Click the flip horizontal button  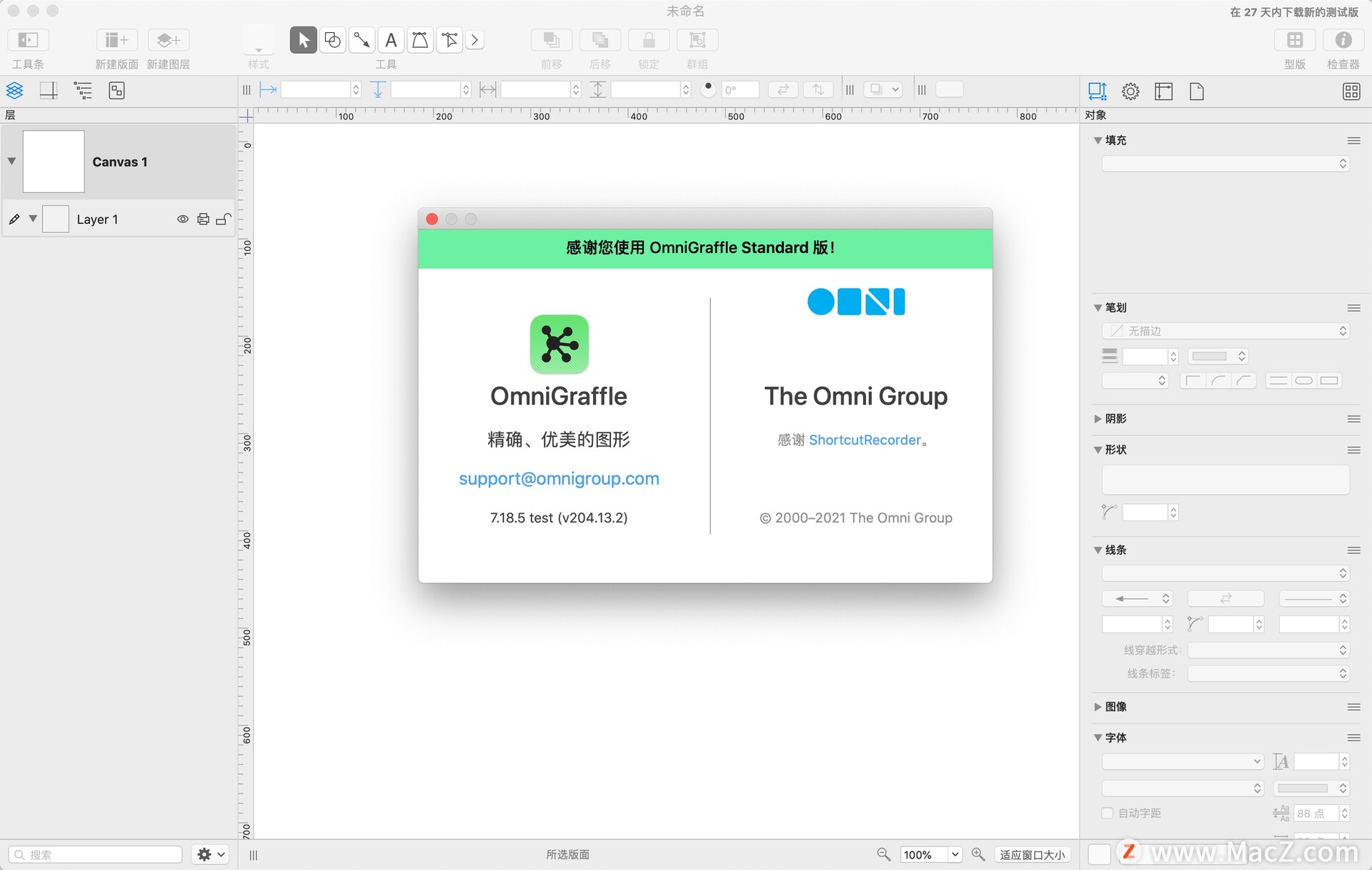click(x=783, y=89)
